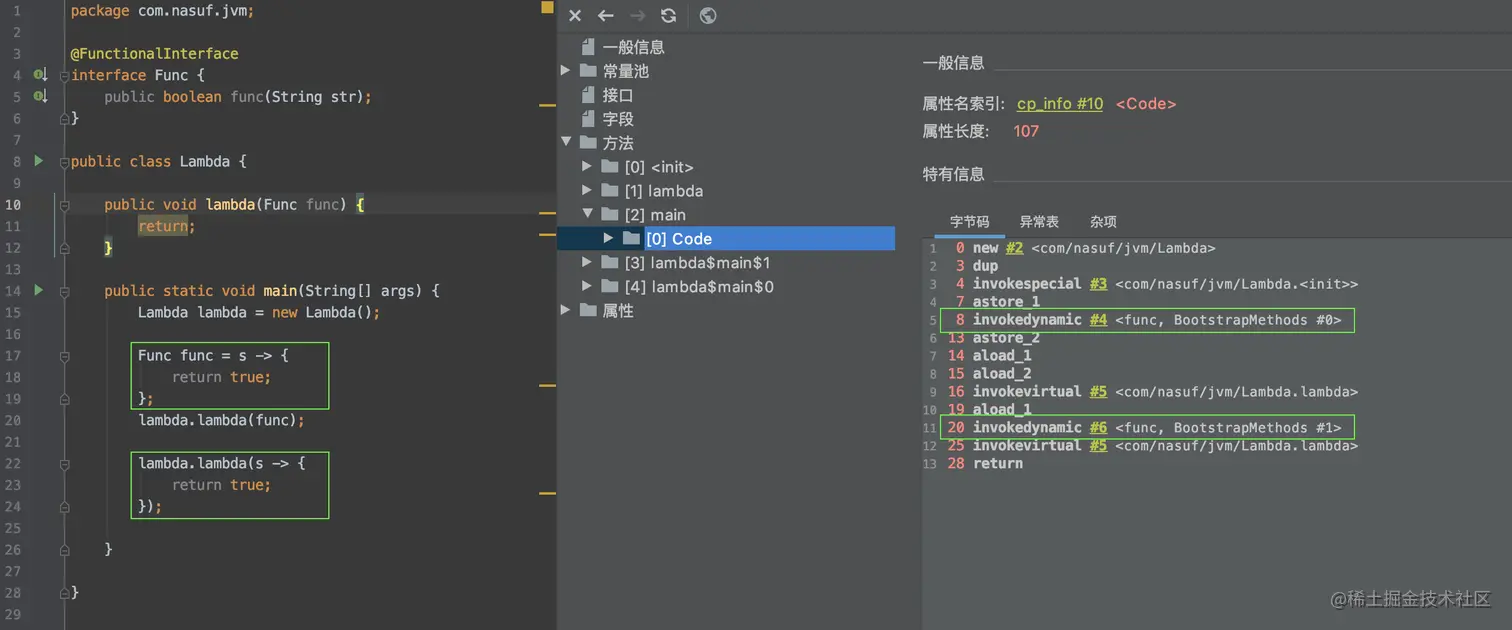Switch to the 字节码 tab
The image size is (1512, 630).
click(969, 222)
